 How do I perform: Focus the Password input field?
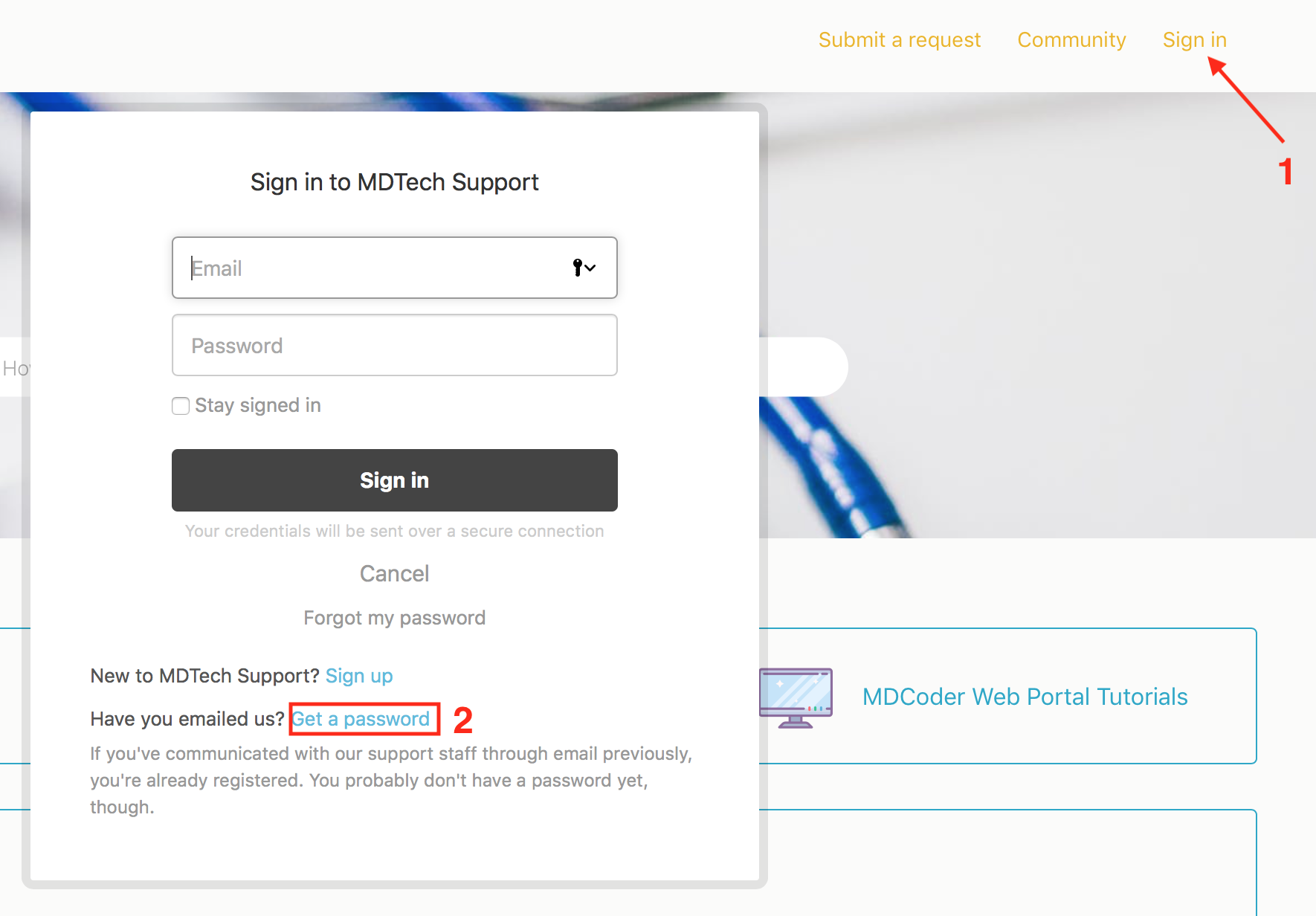pyautogui.click(x=394, y=346)
